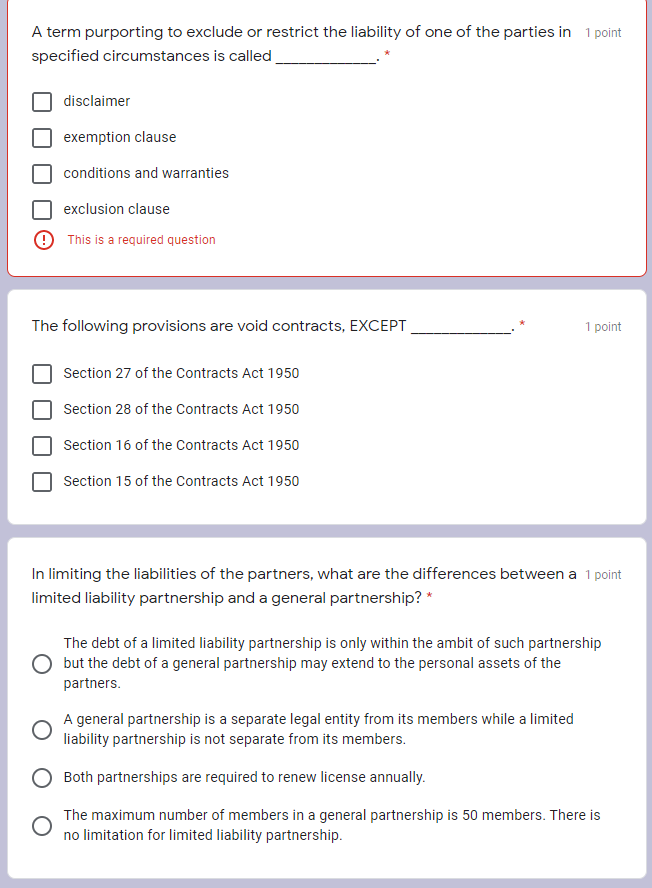Check the "exemption clause" option
Image resolution: width=652 pixels, height=888 pixels.
tap(41, 137)
